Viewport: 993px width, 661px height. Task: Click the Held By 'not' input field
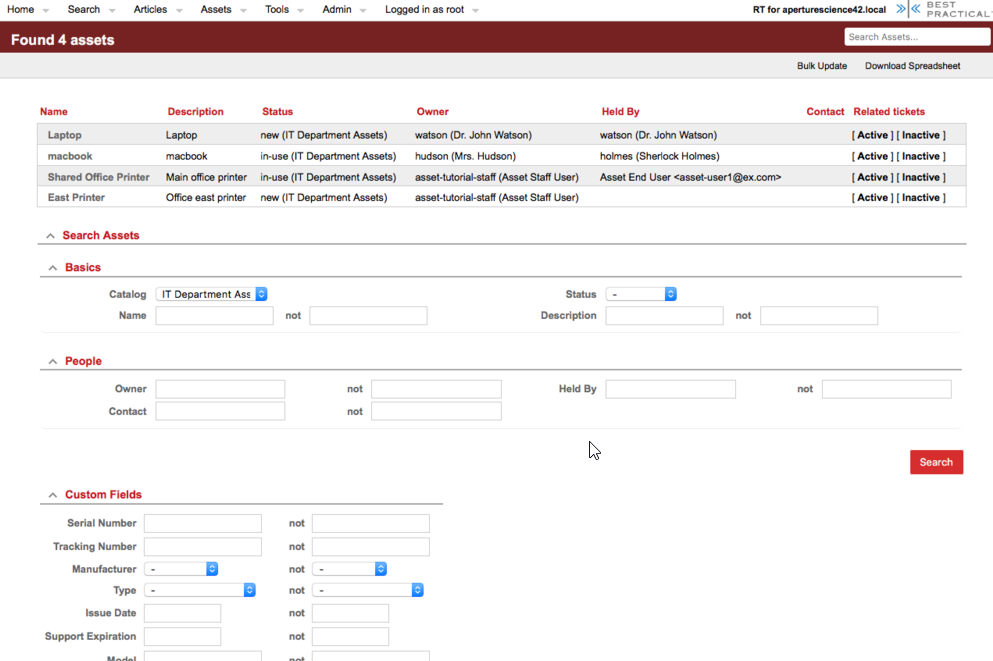click(x=887, y=389)
